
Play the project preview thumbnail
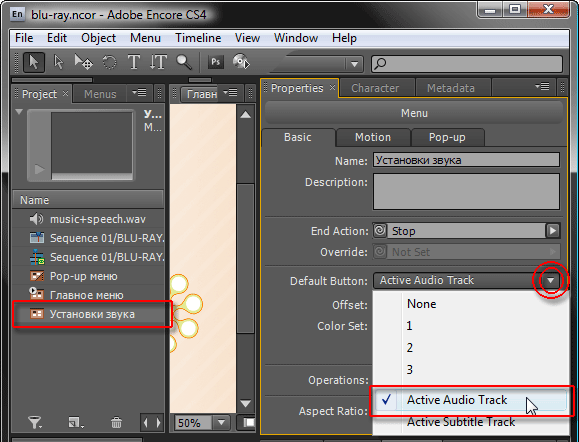tap(40, 169)
